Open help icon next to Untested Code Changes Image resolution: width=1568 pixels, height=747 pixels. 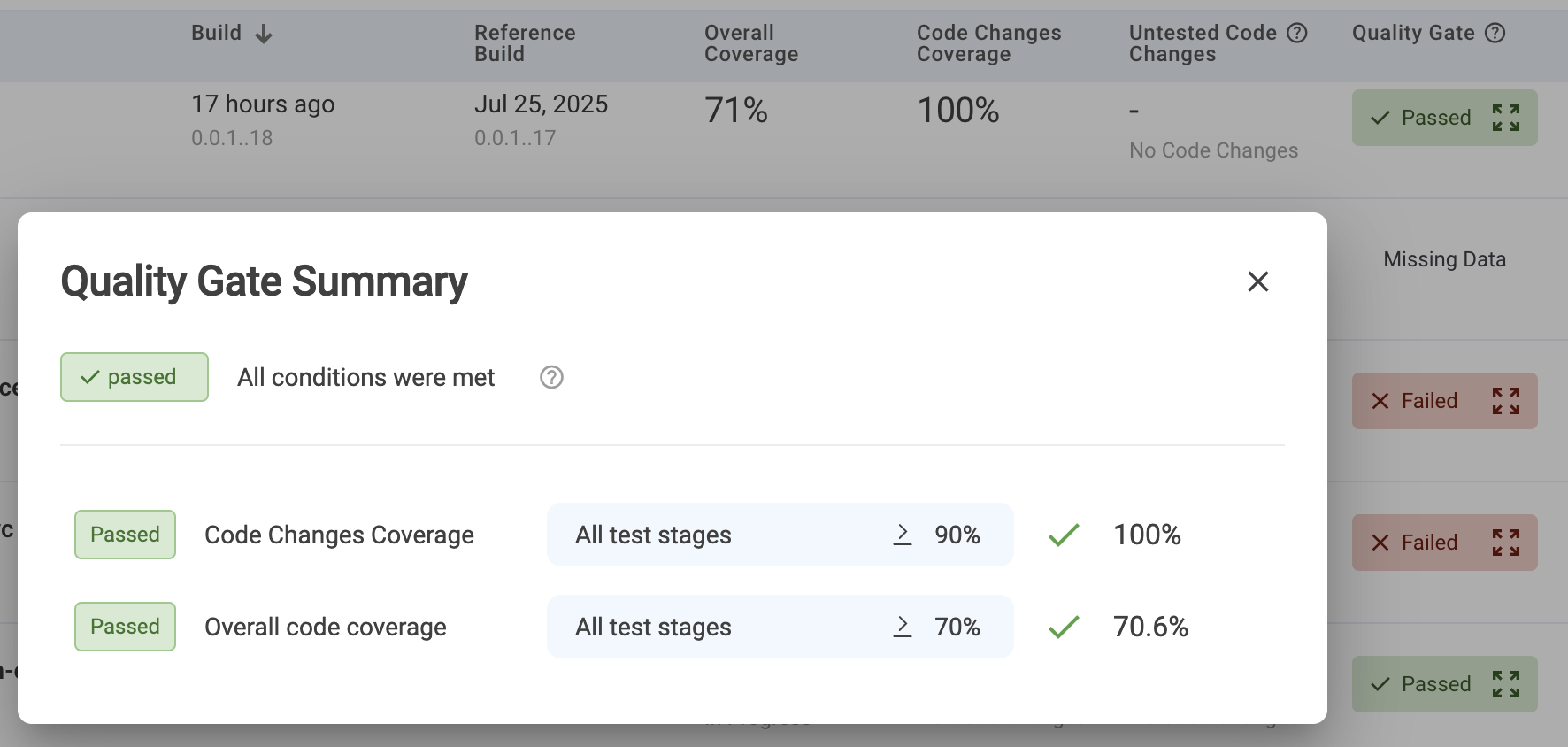1296,34
